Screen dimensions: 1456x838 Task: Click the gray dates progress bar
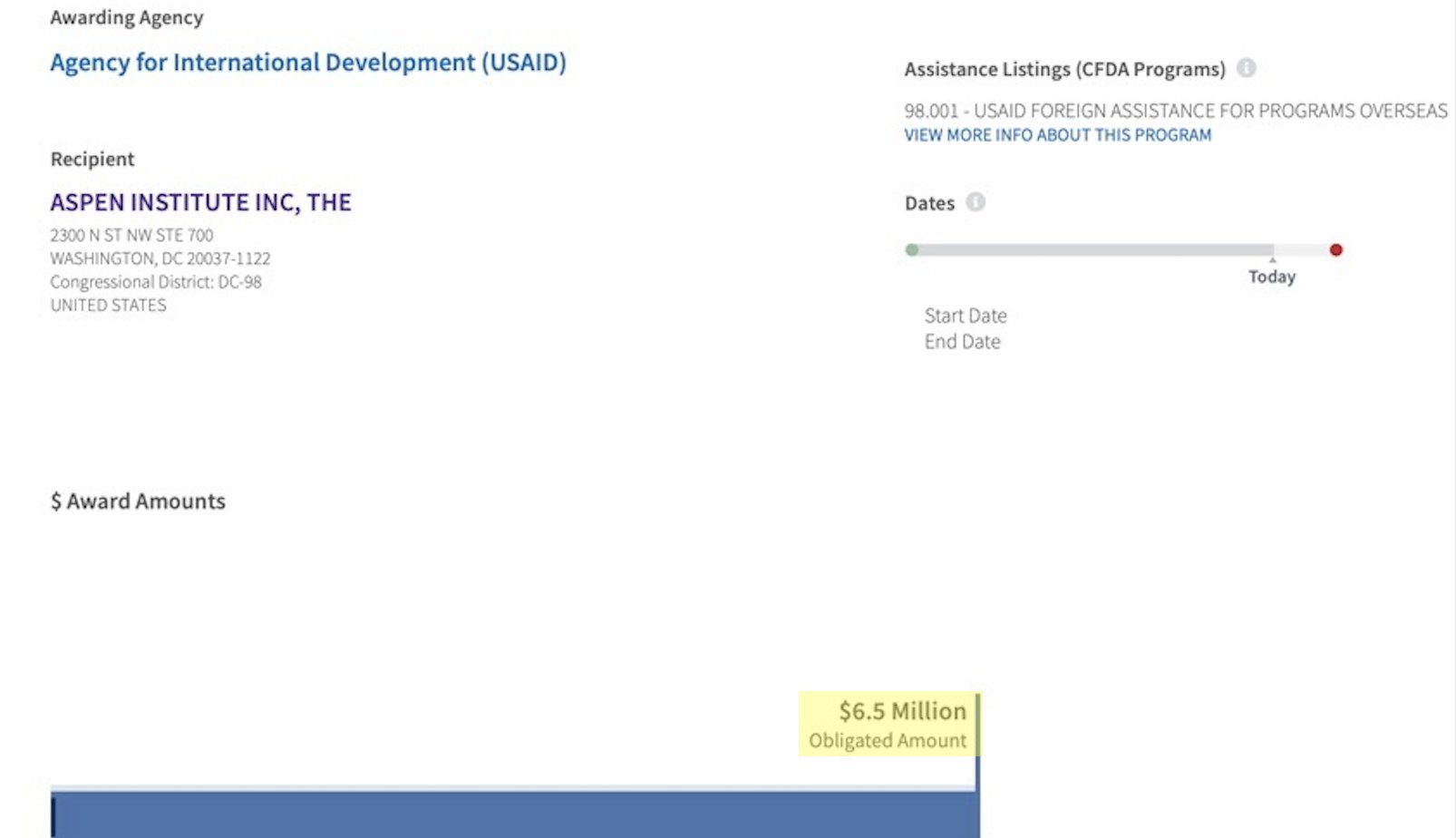[1092, 249]
